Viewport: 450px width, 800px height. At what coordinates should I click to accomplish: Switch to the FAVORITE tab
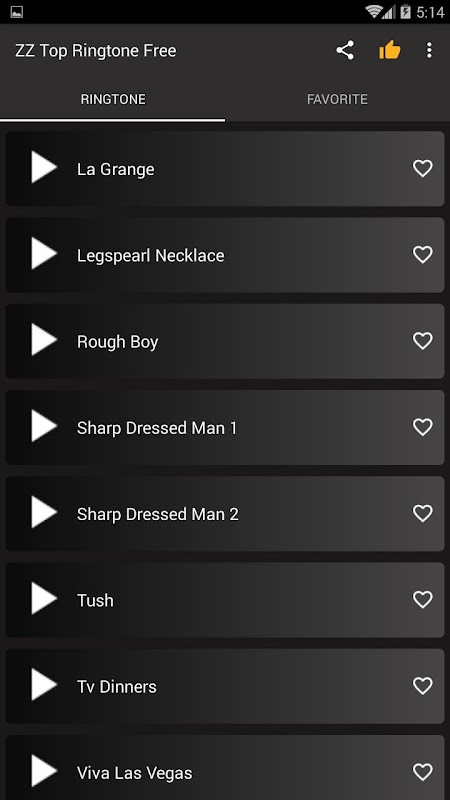click(337, 99)
